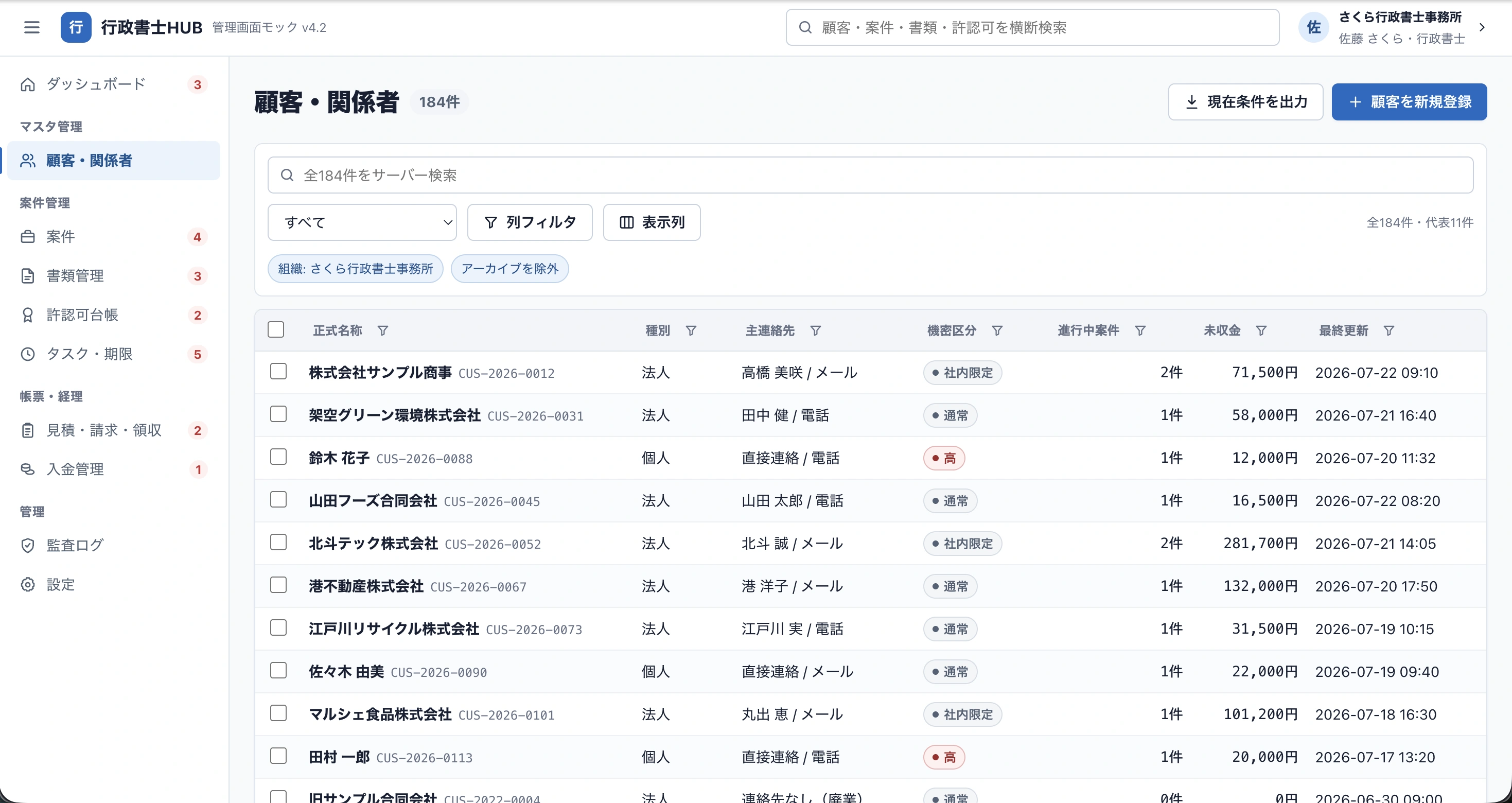The image size is (1512, 803).
Task: Open 許認可台帳 in the sidebar
Action: coord(114,315)
